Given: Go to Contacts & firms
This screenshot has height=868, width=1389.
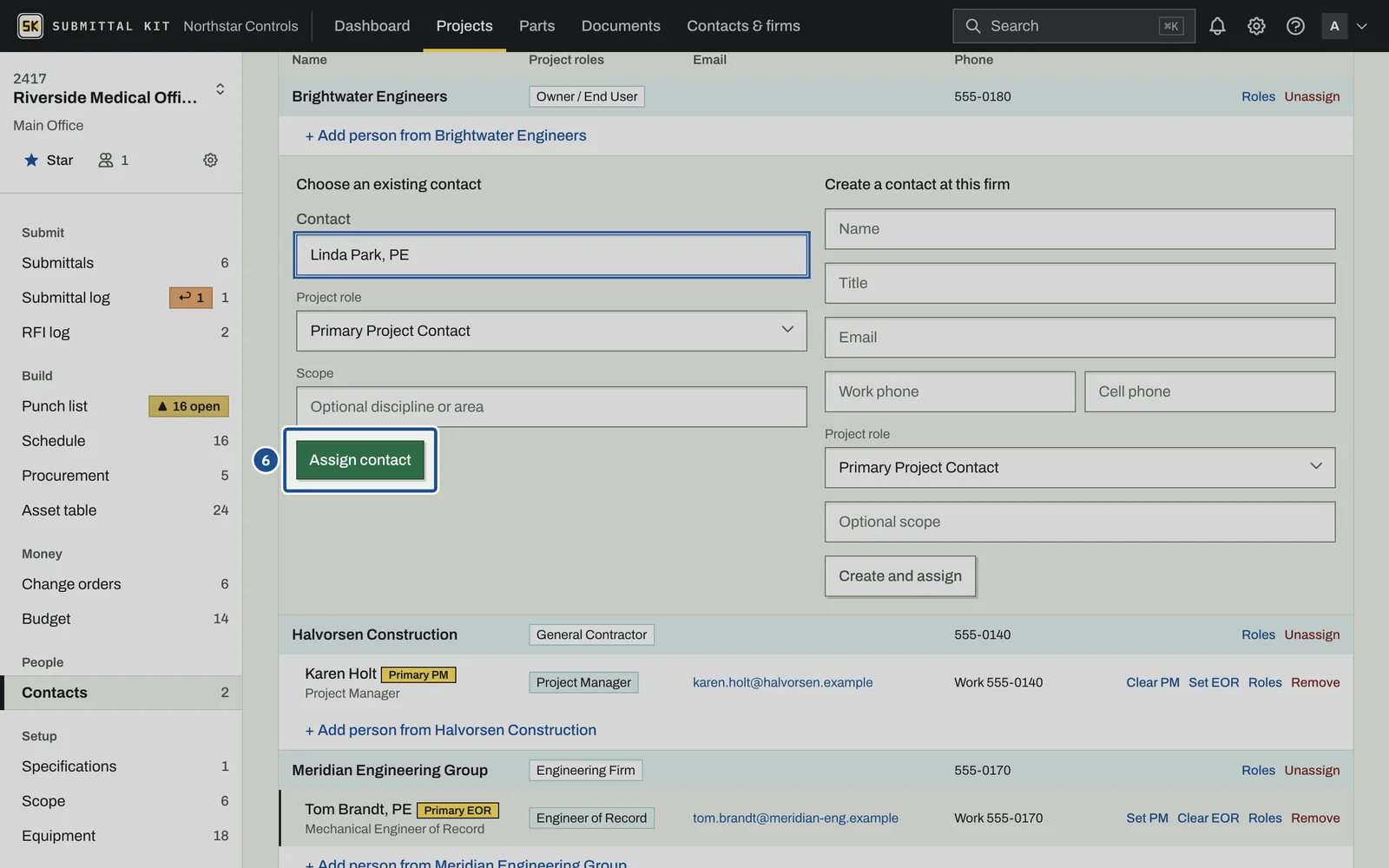Looking at the screenshot, I should tap(743, 26).
